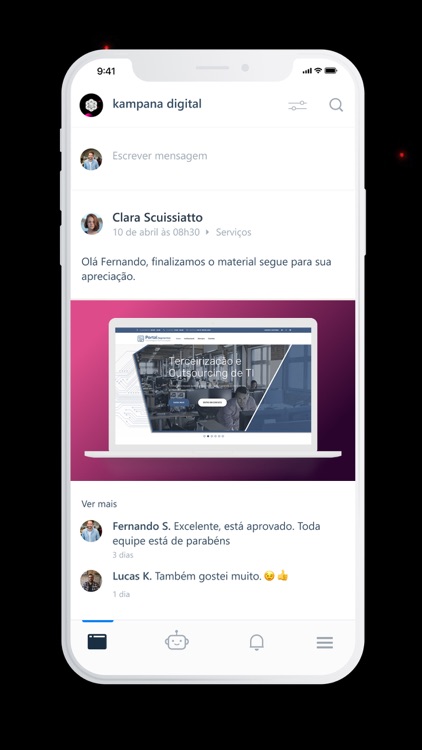Viewport: 422px width, 750px height.
Task: Select the feed tab icon
Action: (x=97, y=641)
